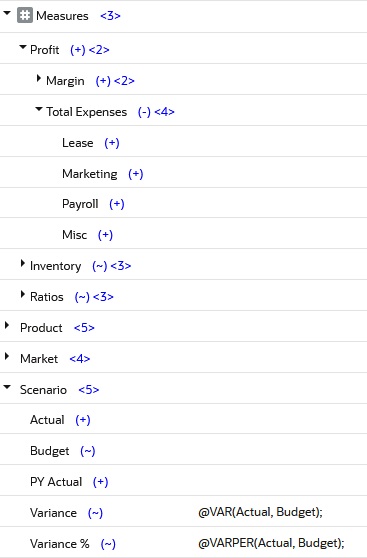Screen dimensions: 367x558
Task: Select the Actual scenario member
Action: 47,420
